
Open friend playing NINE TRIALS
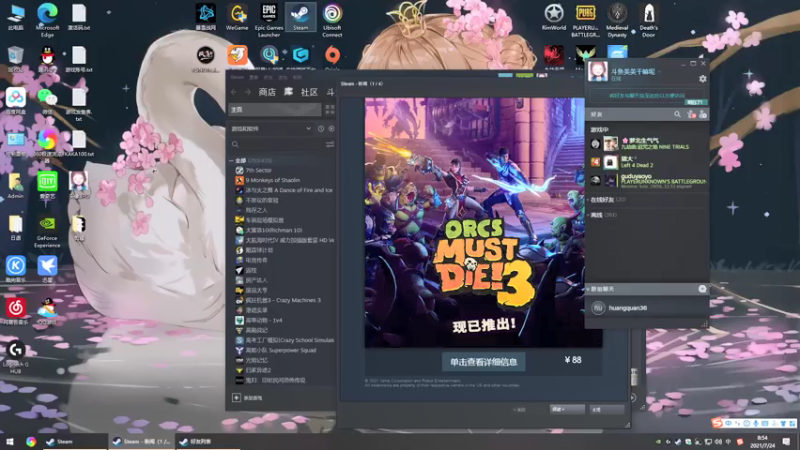[648, 143]
